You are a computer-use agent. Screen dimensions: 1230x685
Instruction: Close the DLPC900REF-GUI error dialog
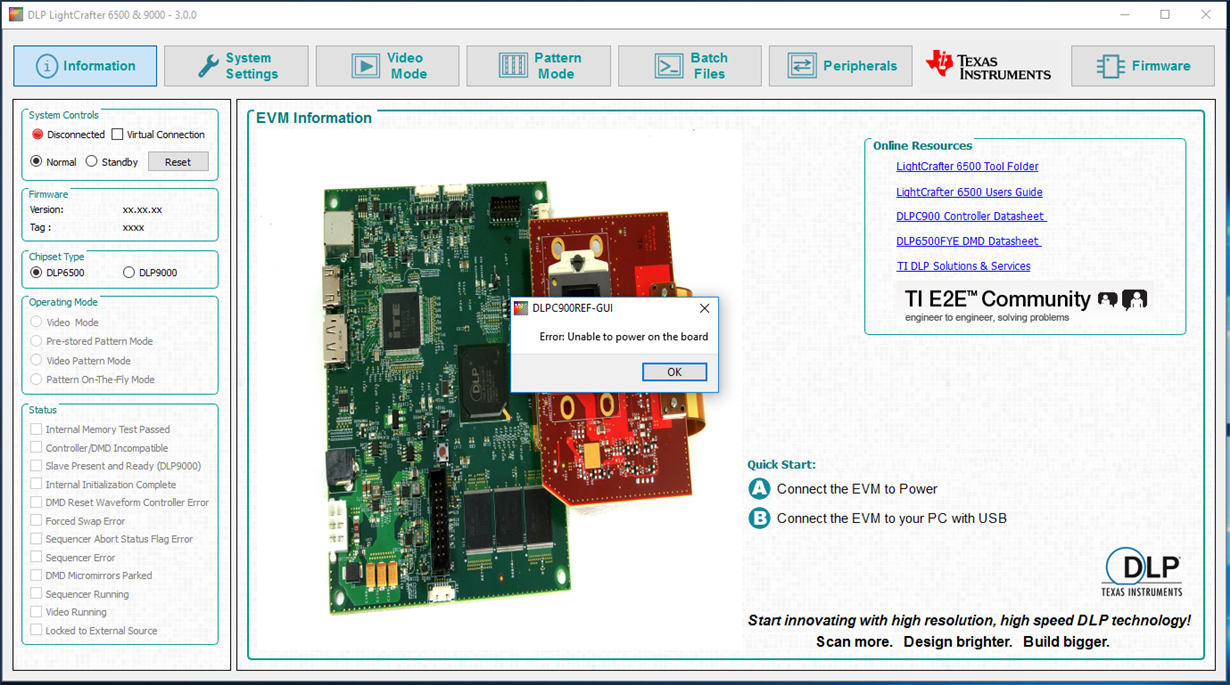coord(704,309)
